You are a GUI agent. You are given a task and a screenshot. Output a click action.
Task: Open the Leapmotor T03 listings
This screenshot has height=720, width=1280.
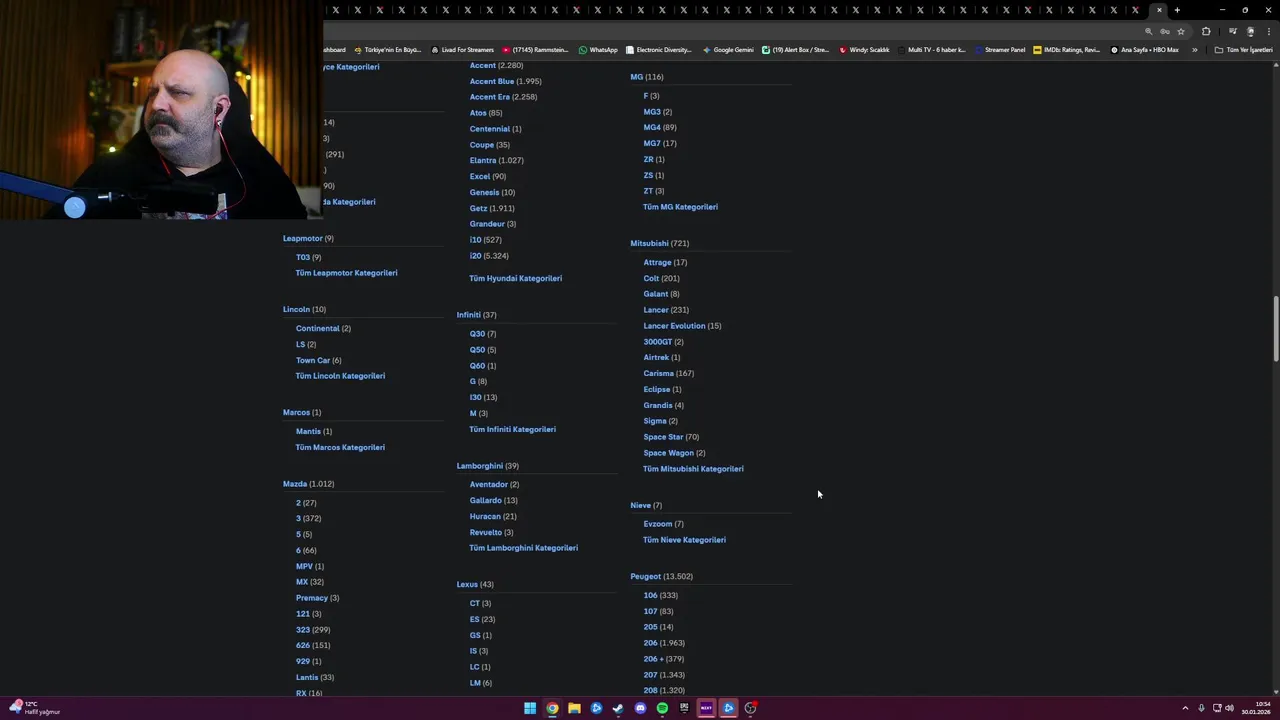tap(303, 257)
